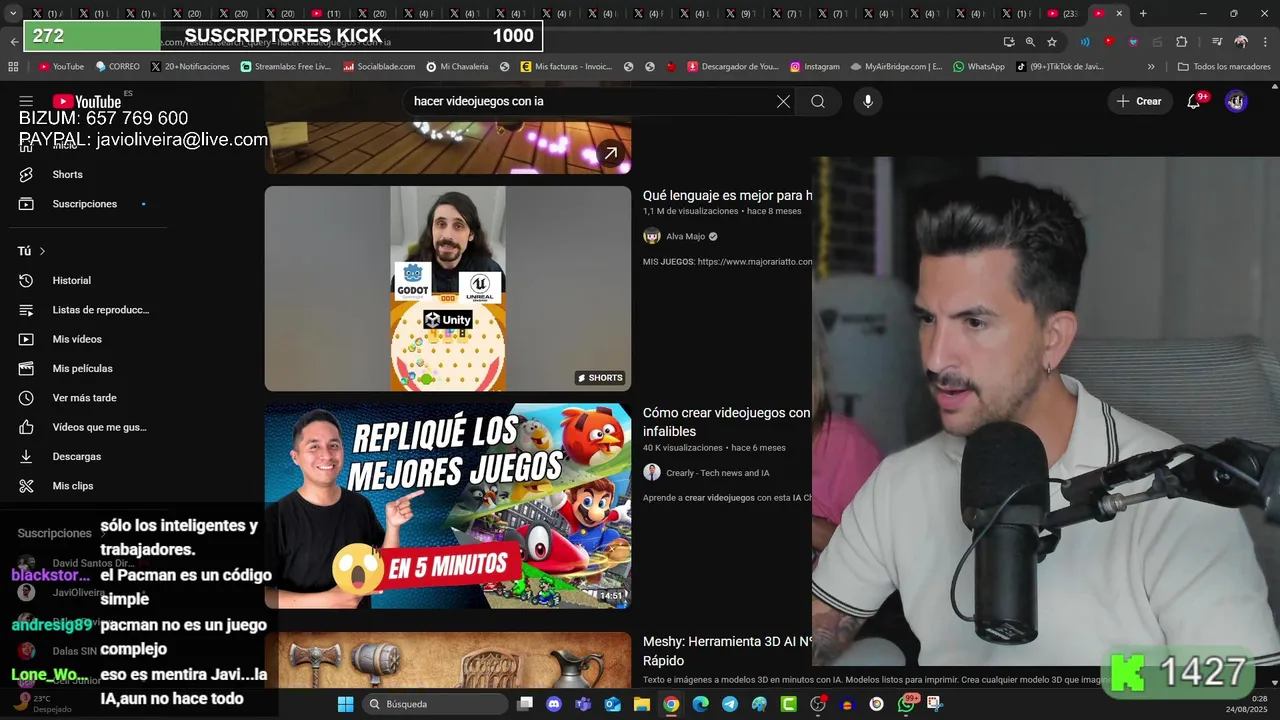Image resolution: width=1280 pixels, height=720 pixels.
Task: Show more bookmarks with the overflow chevron
Action: (x=1151, y=67)
